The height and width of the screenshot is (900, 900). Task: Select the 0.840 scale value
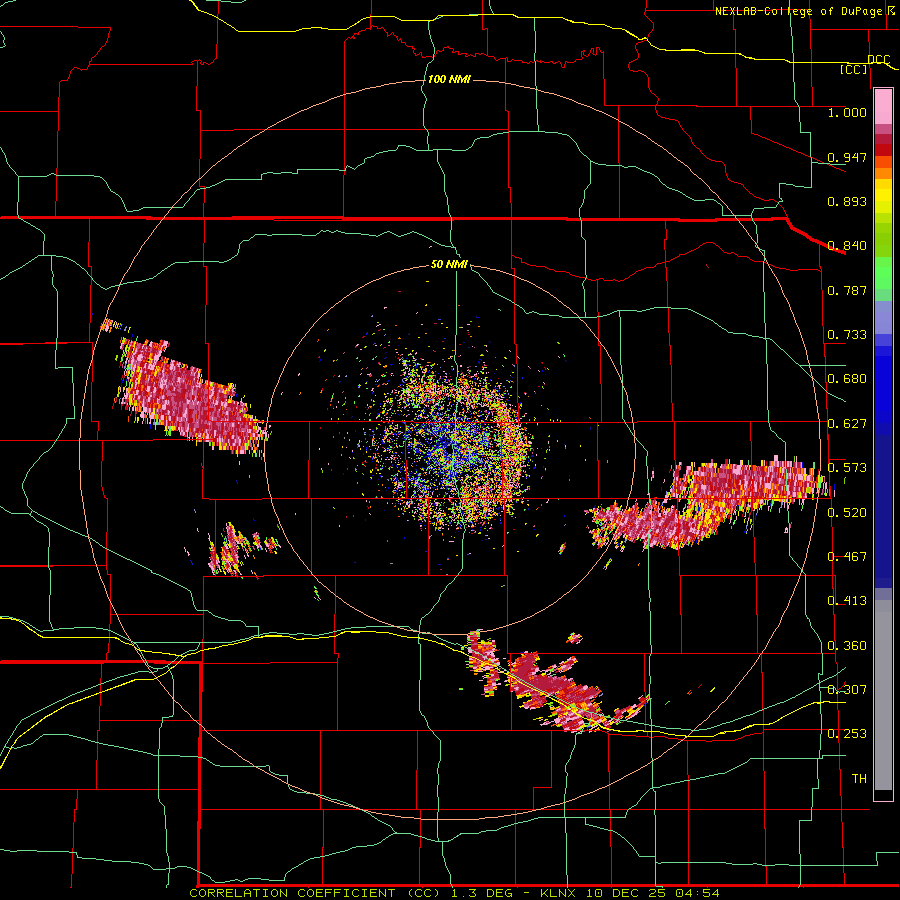point(847,246)
